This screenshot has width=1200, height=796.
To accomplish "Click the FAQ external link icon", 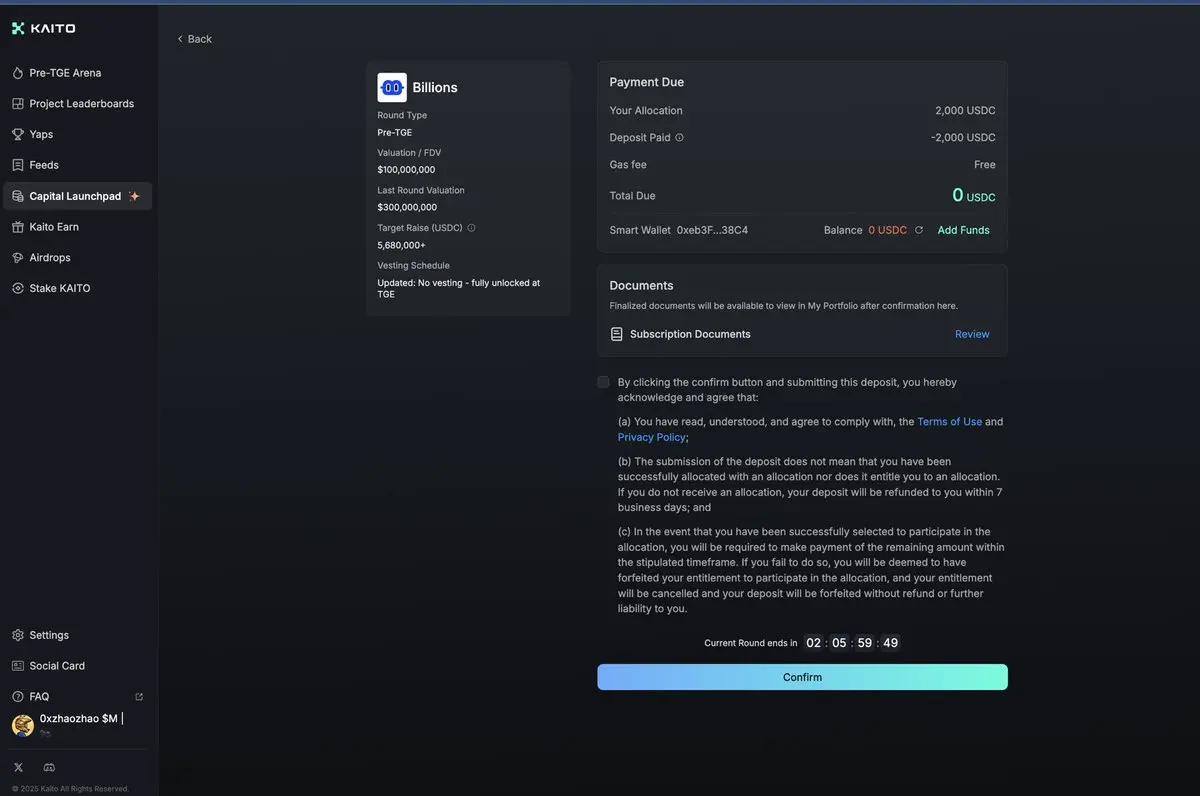I will [139, 697].
